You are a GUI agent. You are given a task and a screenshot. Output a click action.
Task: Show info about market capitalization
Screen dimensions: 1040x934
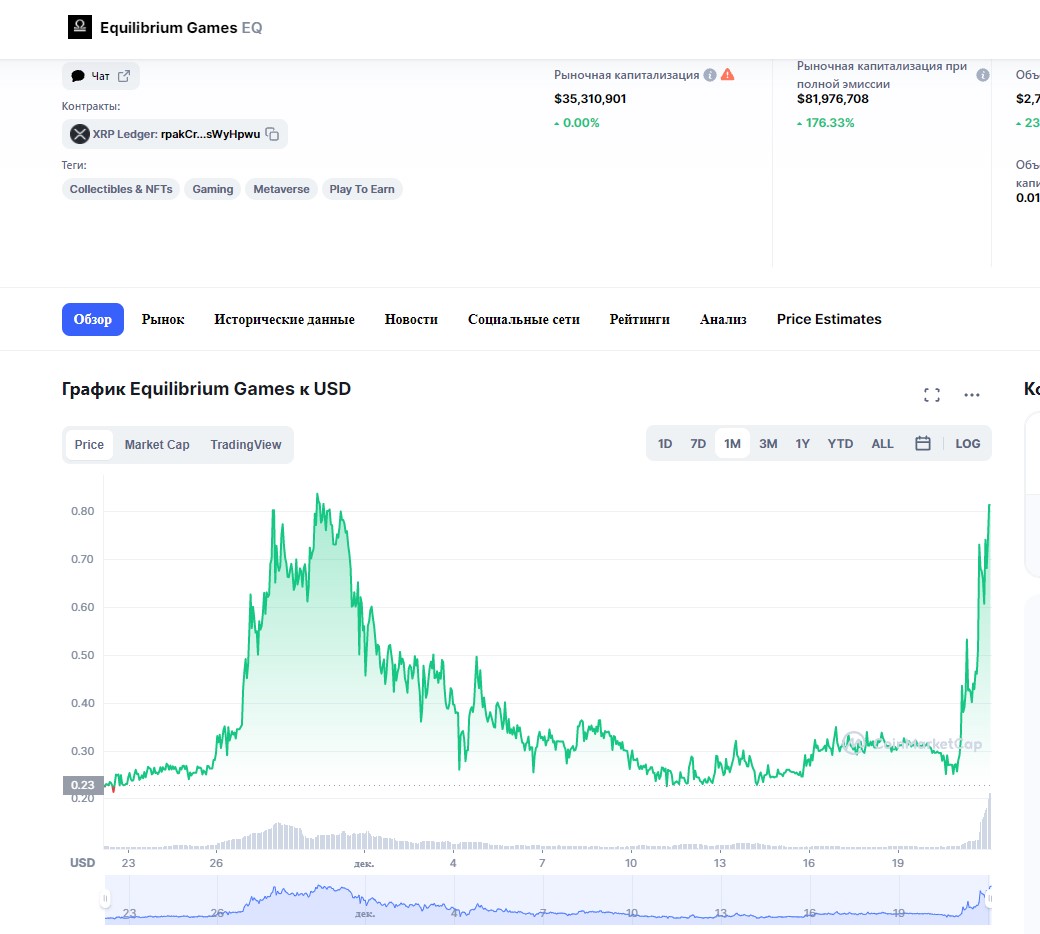pos(710,75)
